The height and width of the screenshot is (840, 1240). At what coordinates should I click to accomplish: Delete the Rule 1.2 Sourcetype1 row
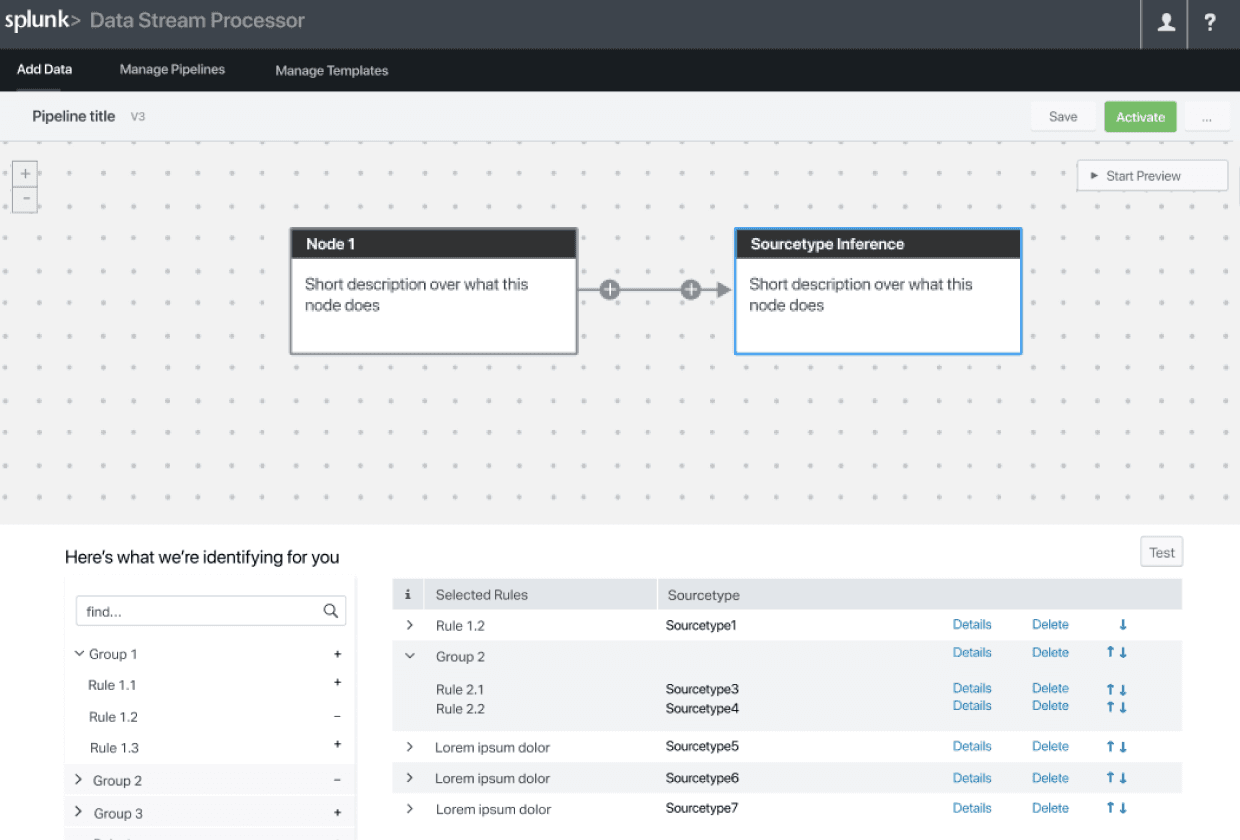pos(1050,624)
